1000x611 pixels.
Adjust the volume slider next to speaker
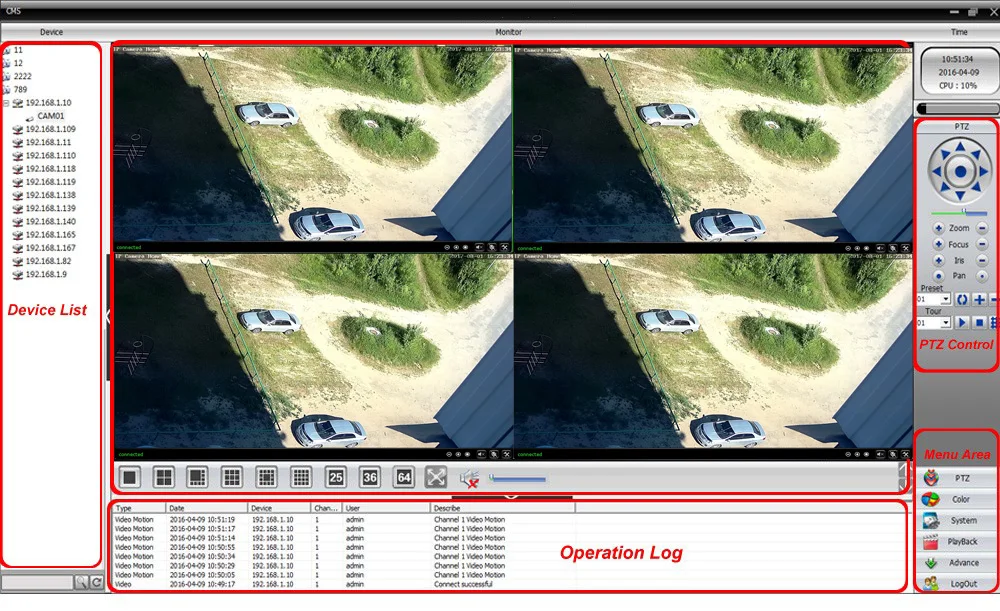(x=517, y=478)
